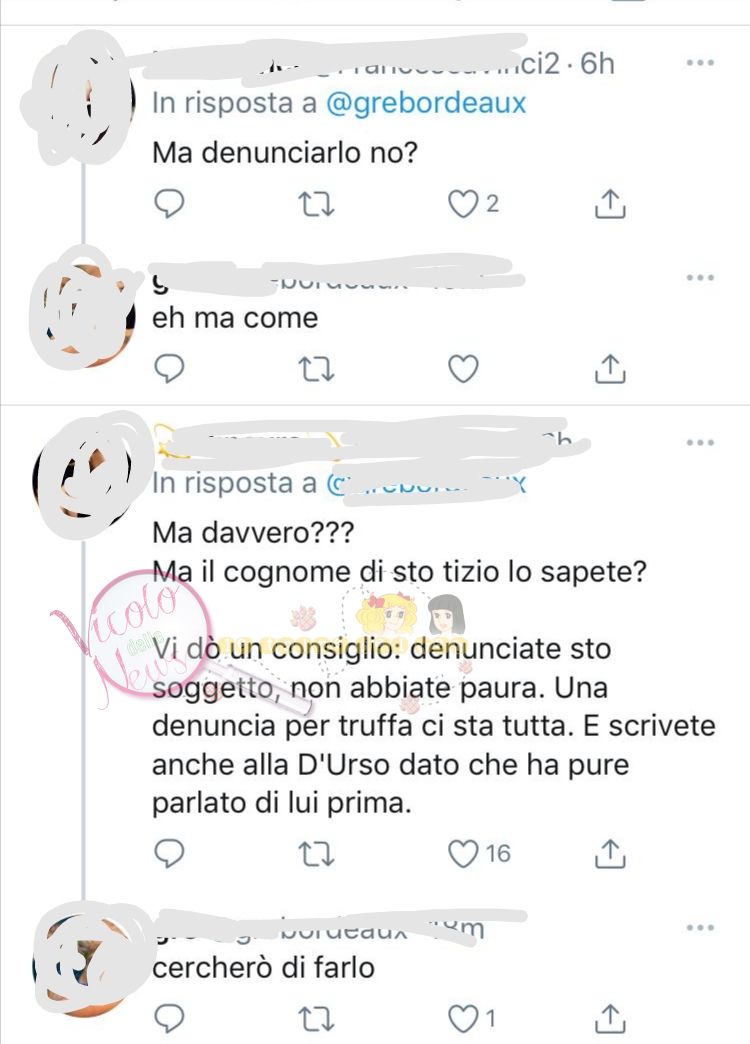Viewport: 750px width, 1044px height.
Task: Open more options for 'Ma davvero???' tweet
Action: (x=700, y=442)
